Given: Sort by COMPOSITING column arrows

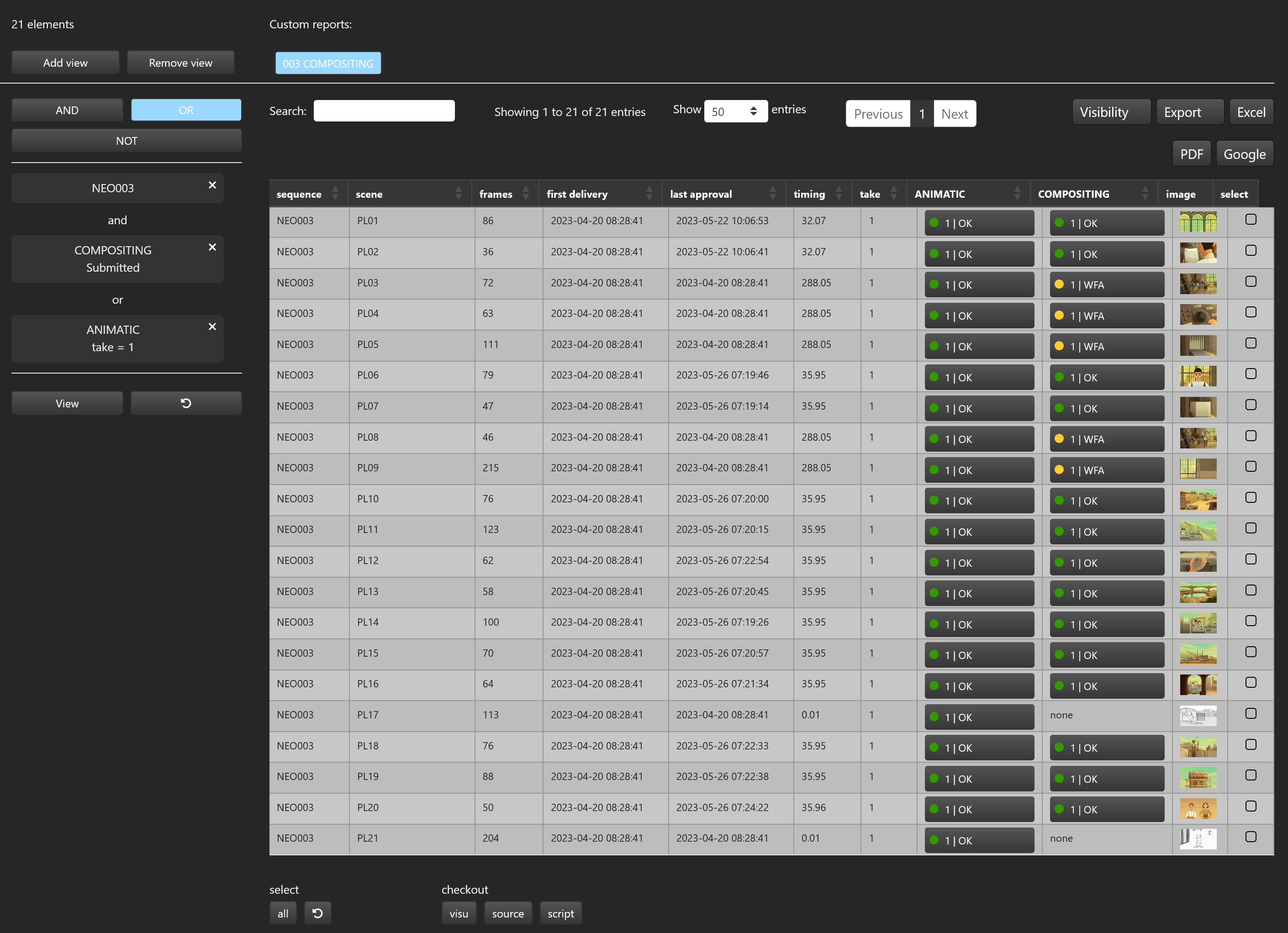Looking at the screenshot, I should [x=1145, y=194].
